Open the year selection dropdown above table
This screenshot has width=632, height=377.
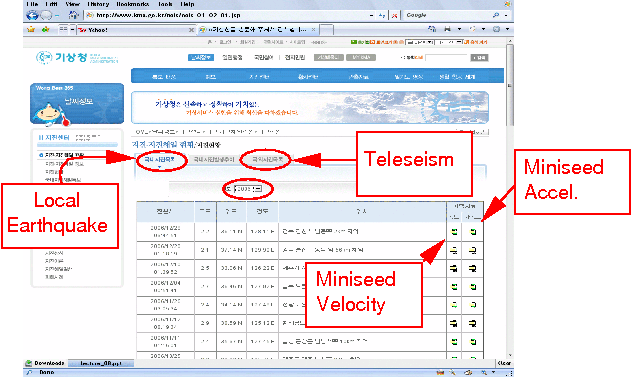(248, 189)
